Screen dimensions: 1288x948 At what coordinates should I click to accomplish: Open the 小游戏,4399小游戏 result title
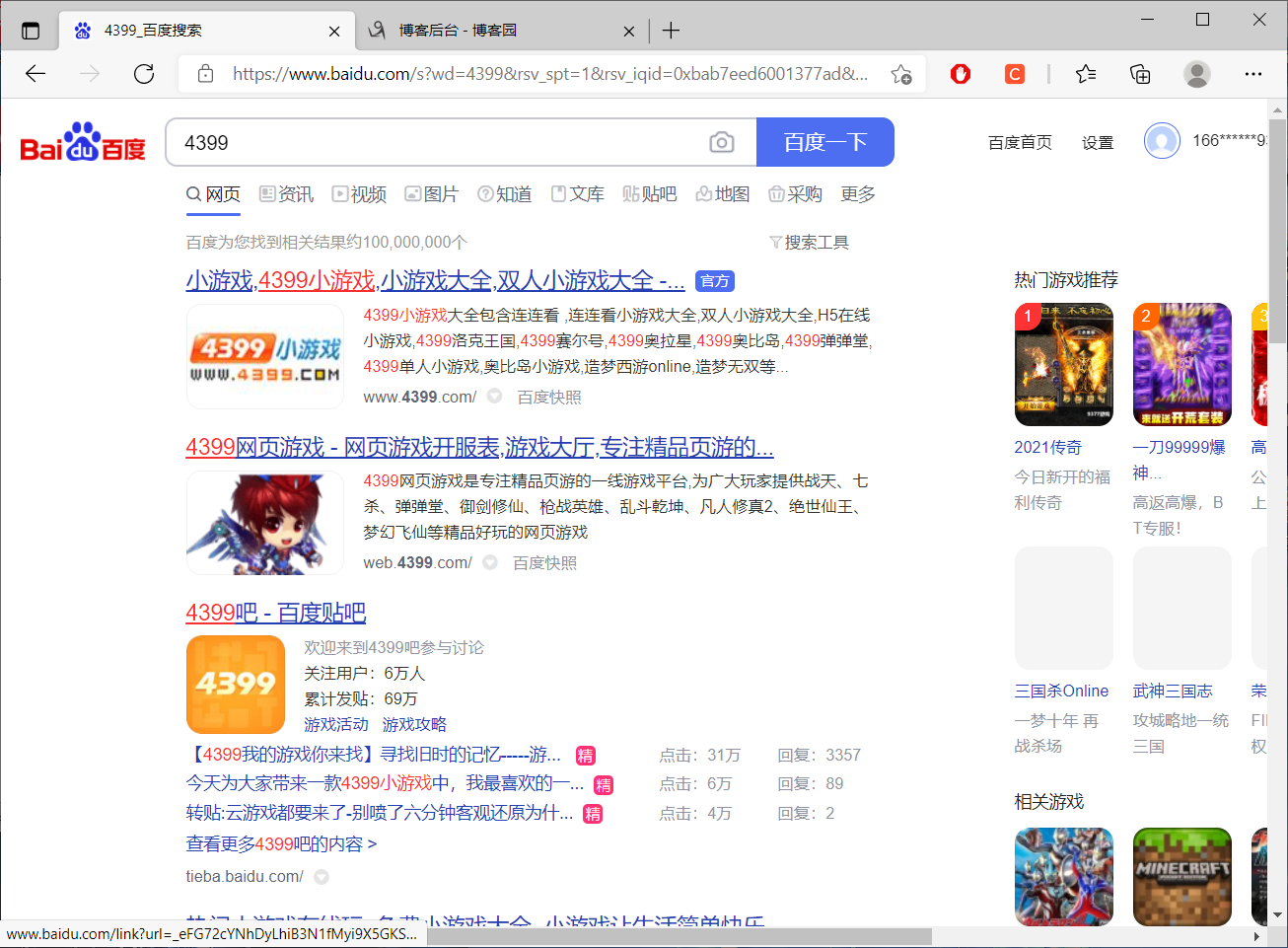coord(436,281)
